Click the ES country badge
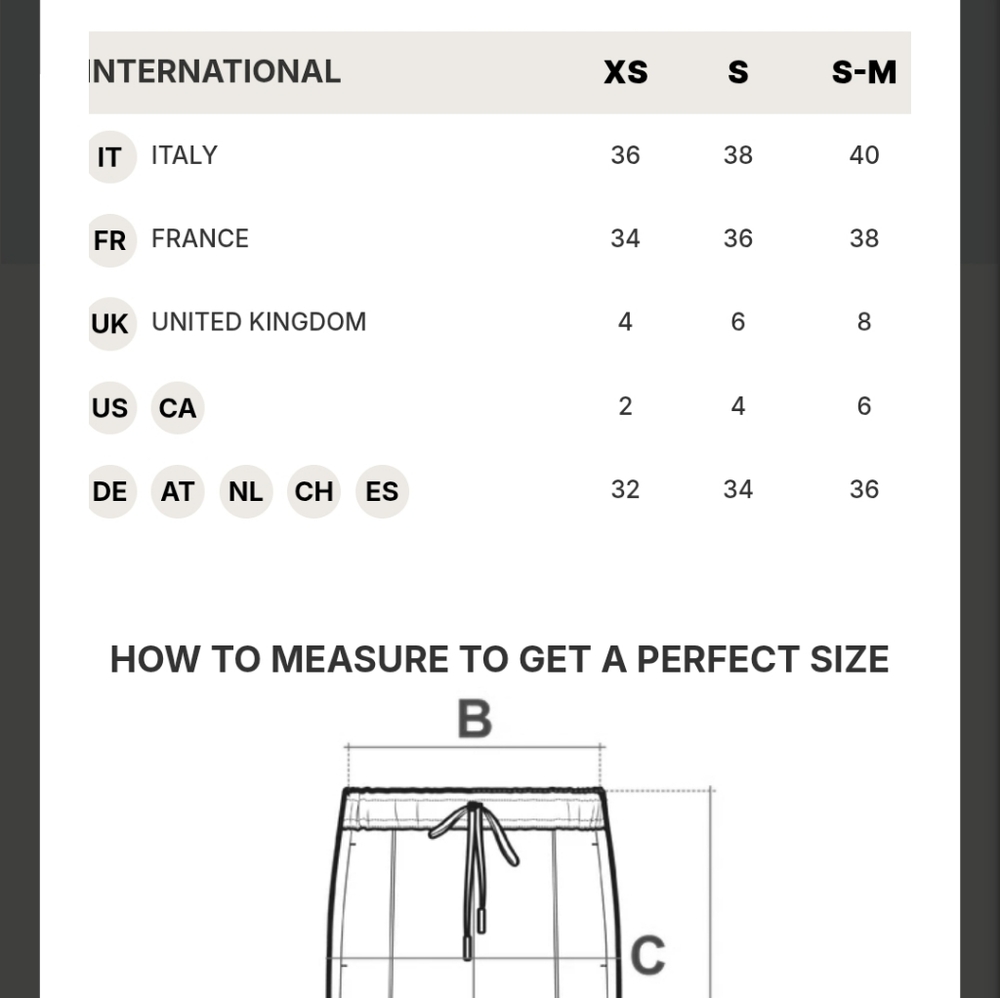1000x998 pixels. (382, 492)
